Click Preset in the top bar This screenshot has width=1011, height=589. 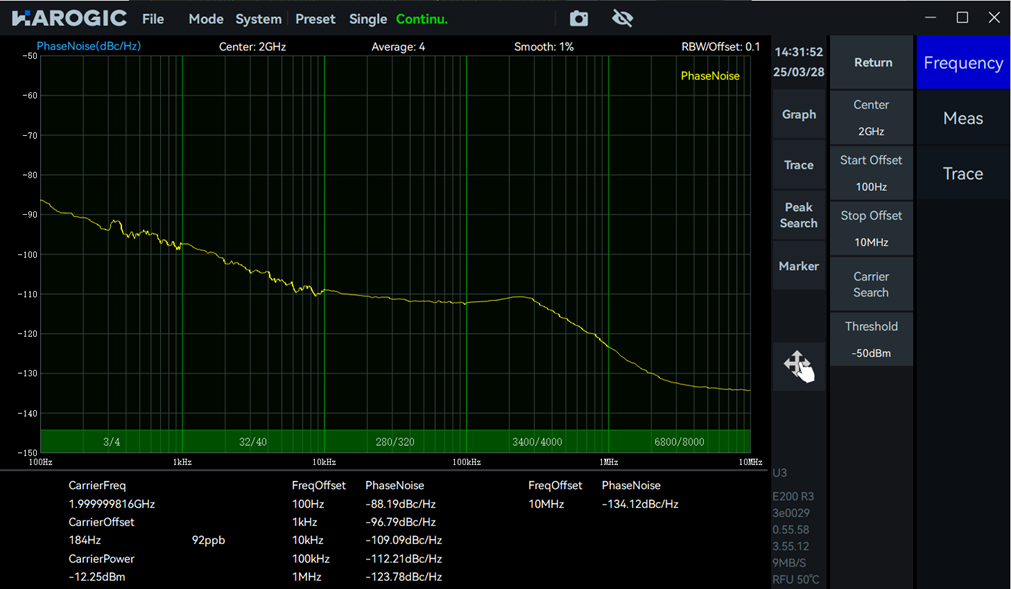click(x=315, y=19)
